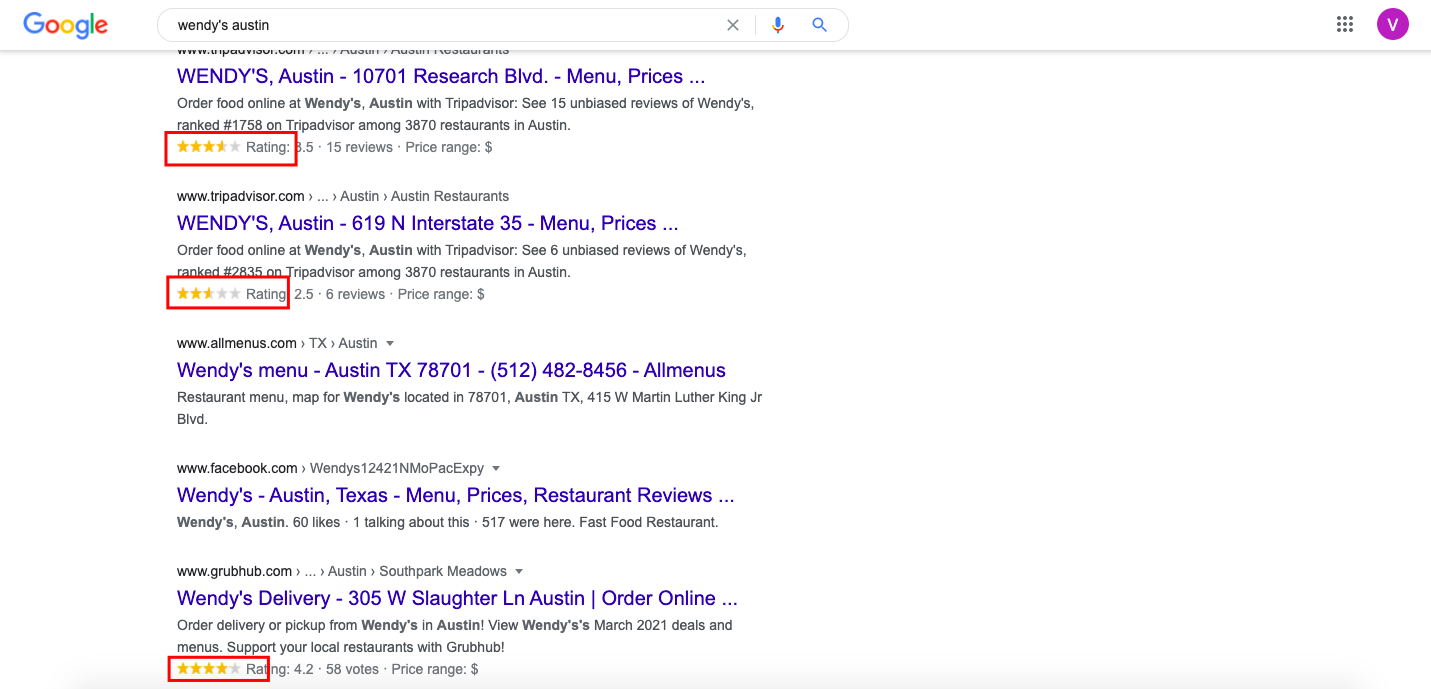Expand the facebook.com result options arrow
1431x689 pixels.
[496, 468]
